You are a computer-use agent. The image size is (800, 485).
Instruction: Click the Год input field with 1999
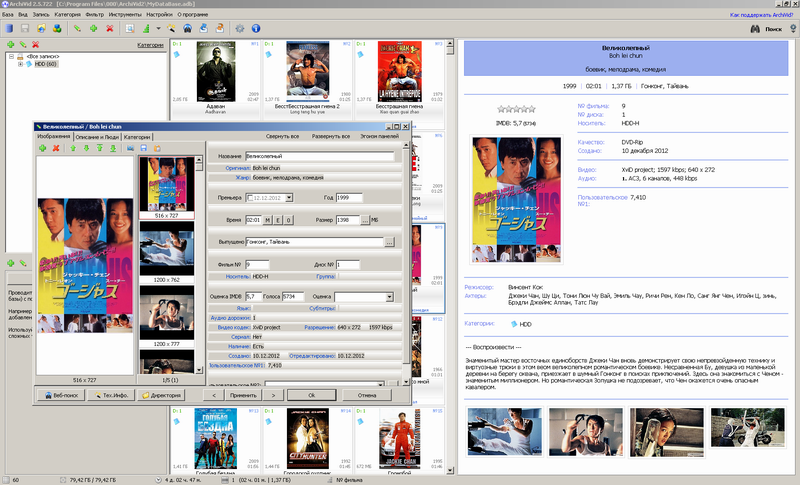pyautogui.click(x=349, y=197)
